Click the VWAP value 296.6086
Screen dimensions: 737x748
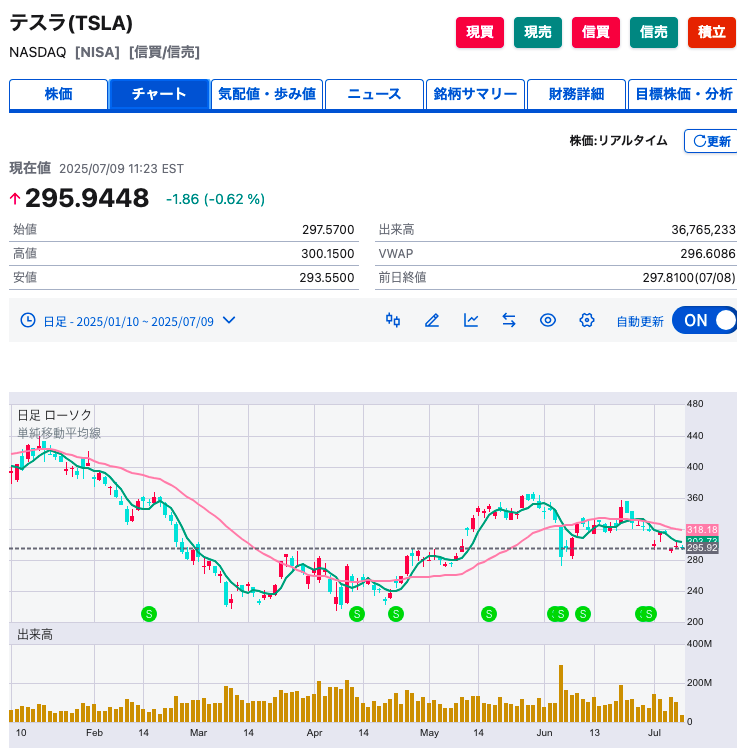708,254
